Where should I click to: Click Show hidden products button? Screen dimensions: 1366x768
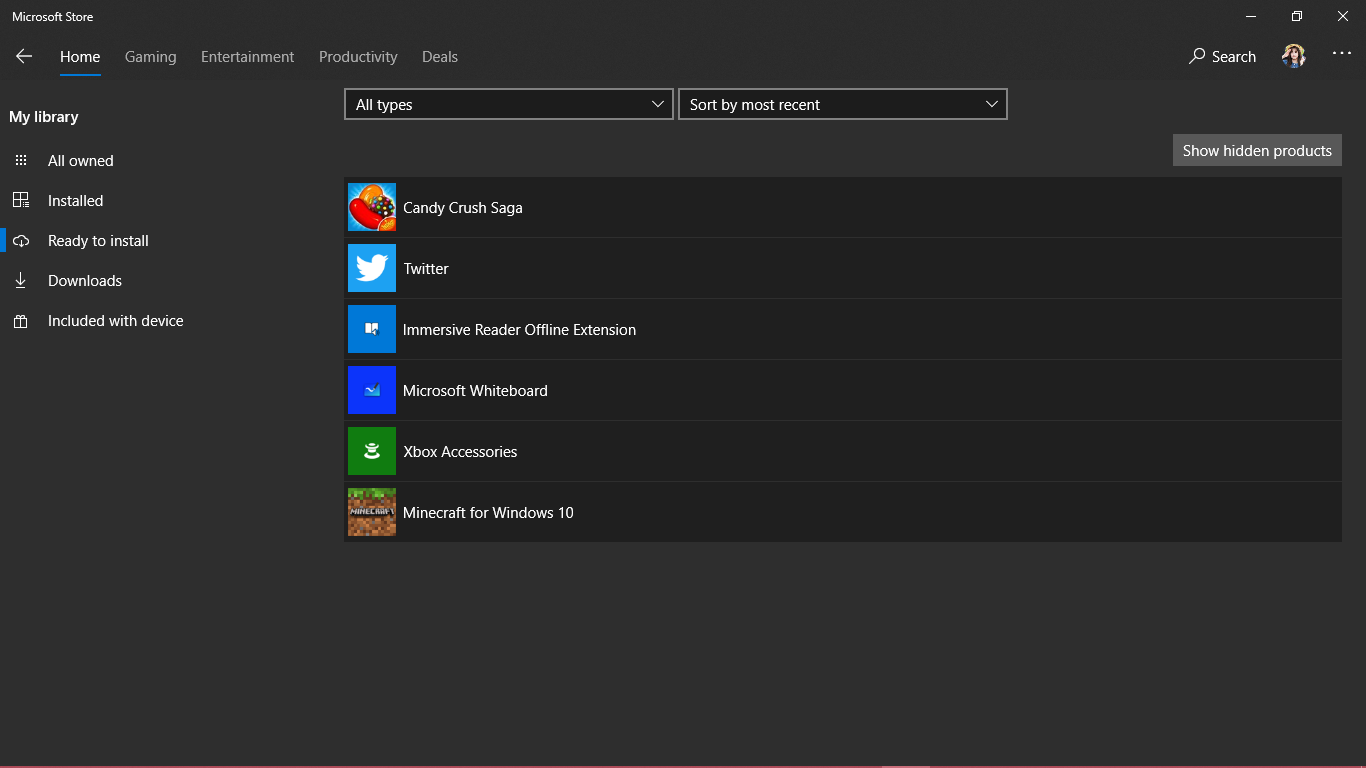[x=1257, y=150]
